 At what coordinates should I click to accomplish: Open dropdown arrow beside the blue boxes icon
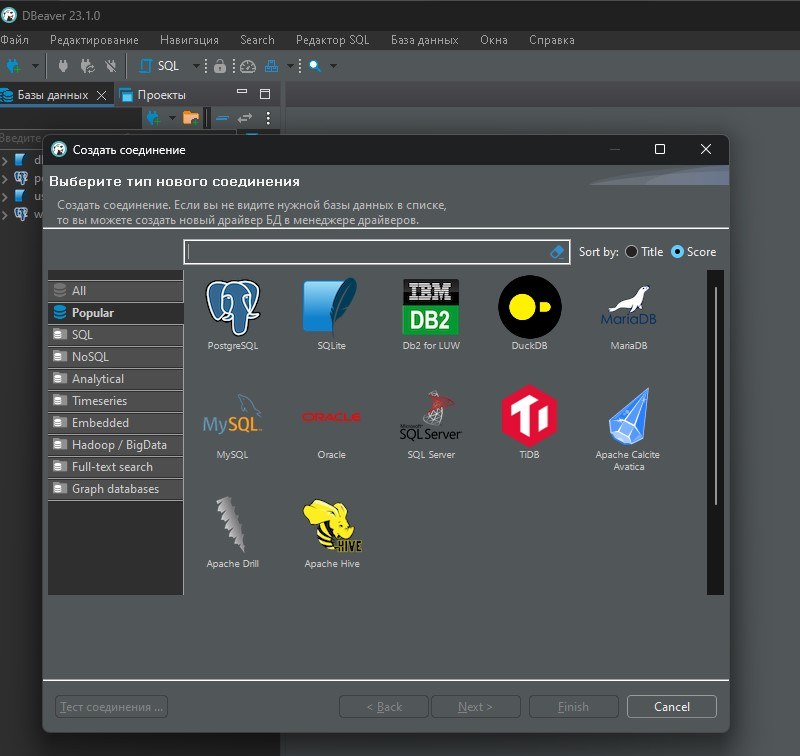tap(290, 66)
